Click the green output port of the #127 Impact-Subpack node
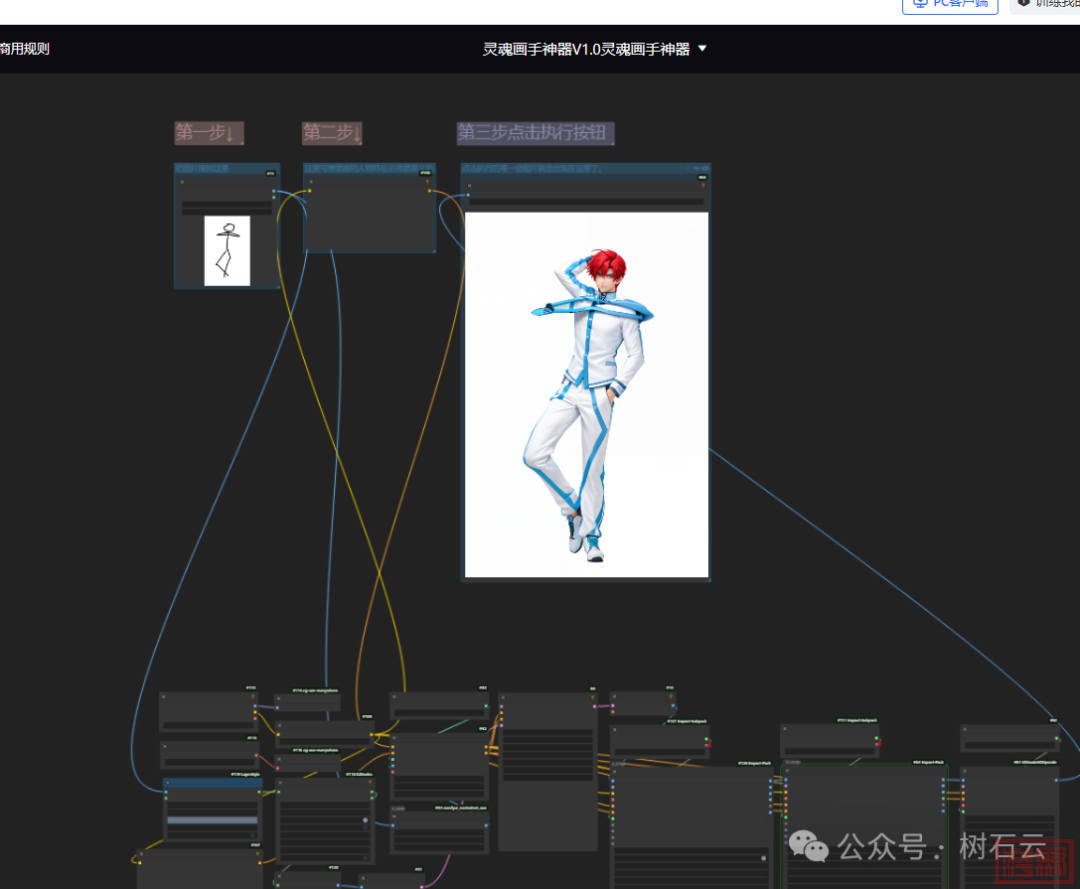 (706, 739)
